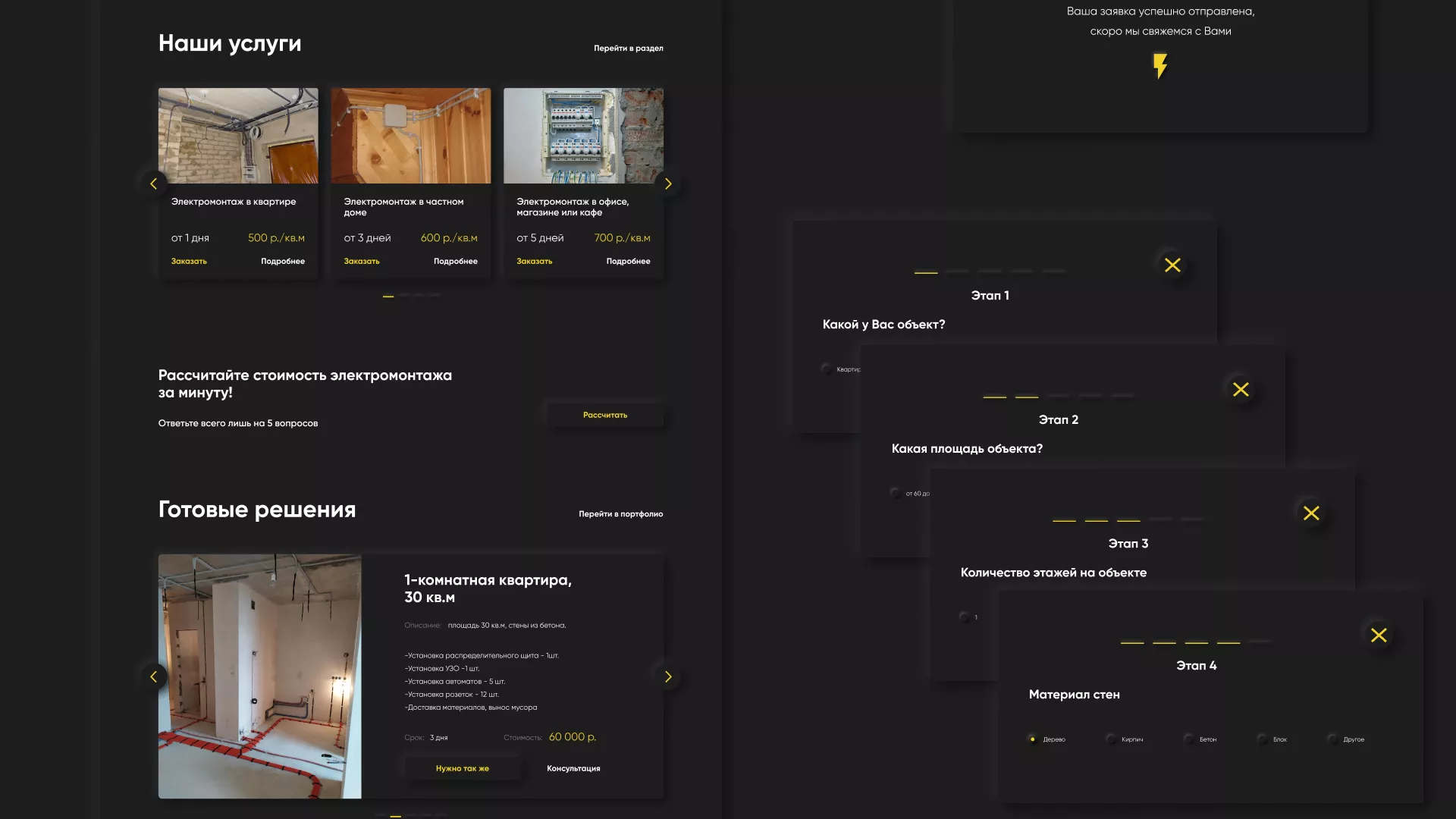Click Заказать under Электромонтаж в квартире

[188, 260]
